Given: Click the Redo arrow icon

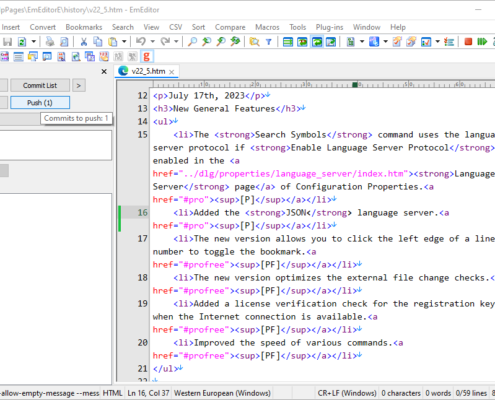Looking at the screenshot, I should (165, 42).
